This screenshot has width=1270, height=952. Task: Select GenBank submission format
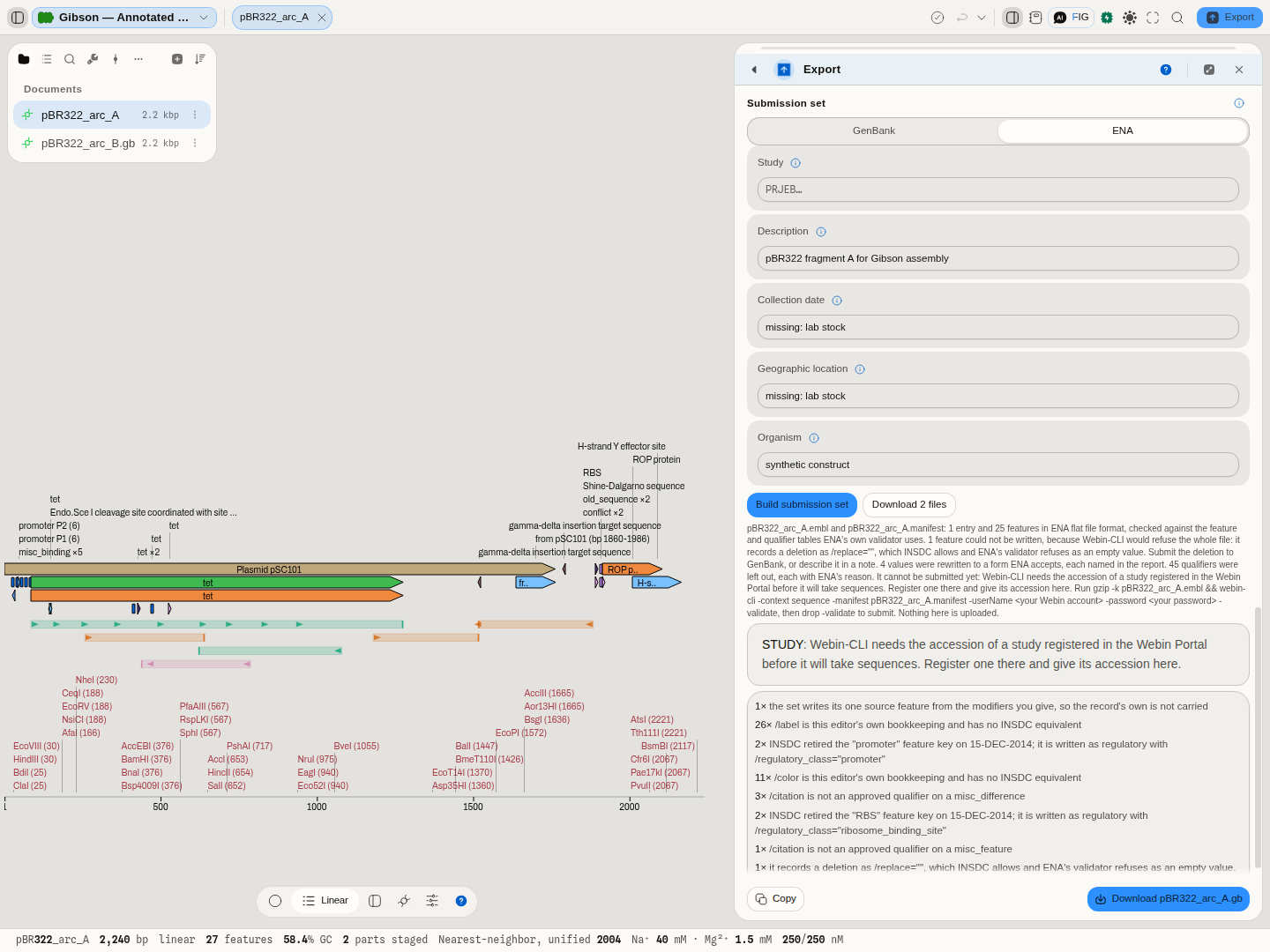click(873, 130)
